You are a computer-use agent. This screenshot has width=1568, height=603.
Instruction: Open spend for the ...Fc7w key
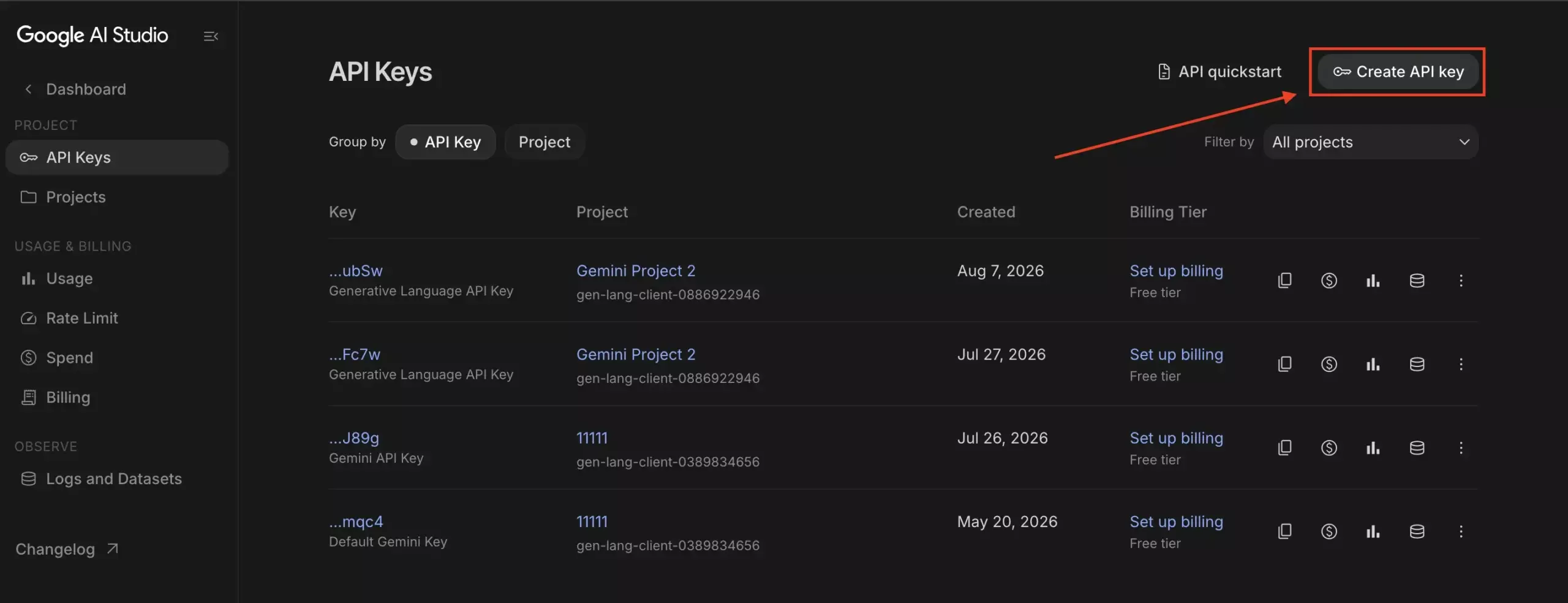1329,364
